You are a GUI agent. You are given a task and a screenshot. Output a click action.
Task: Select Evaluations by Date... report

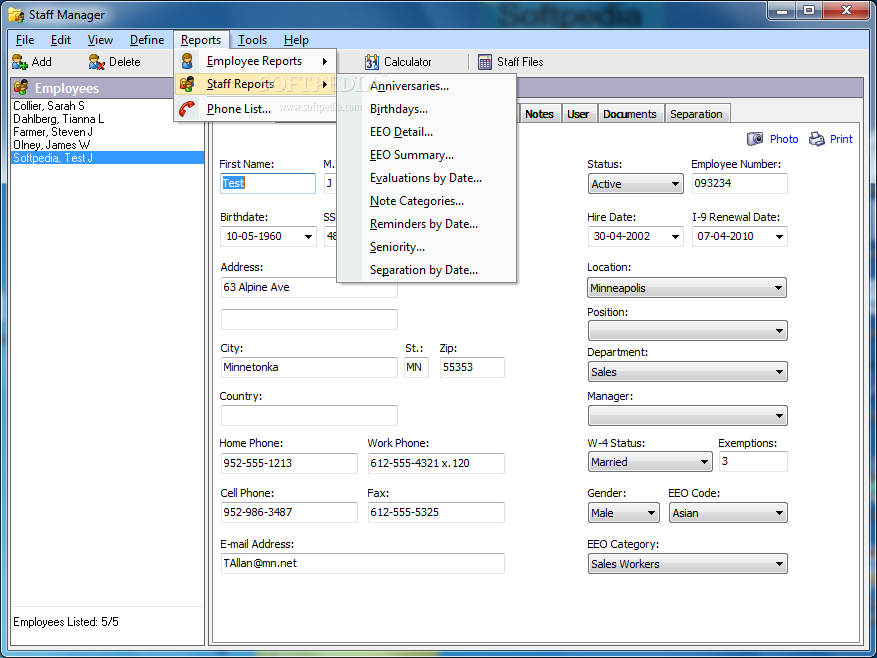tap(426, 178)
